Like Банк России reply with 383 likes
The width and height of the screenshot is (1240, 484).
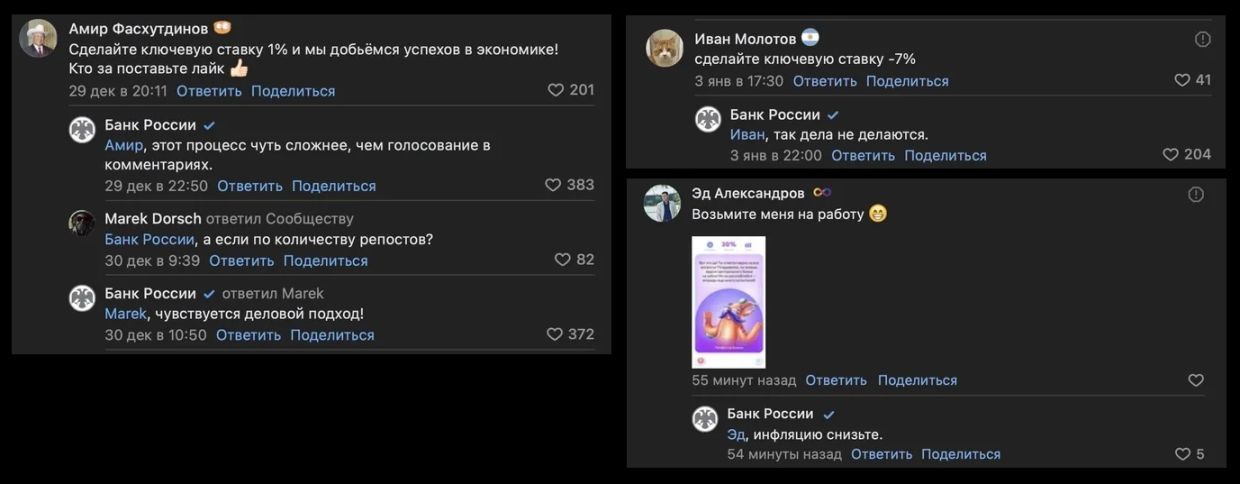(x=553, y=185)
